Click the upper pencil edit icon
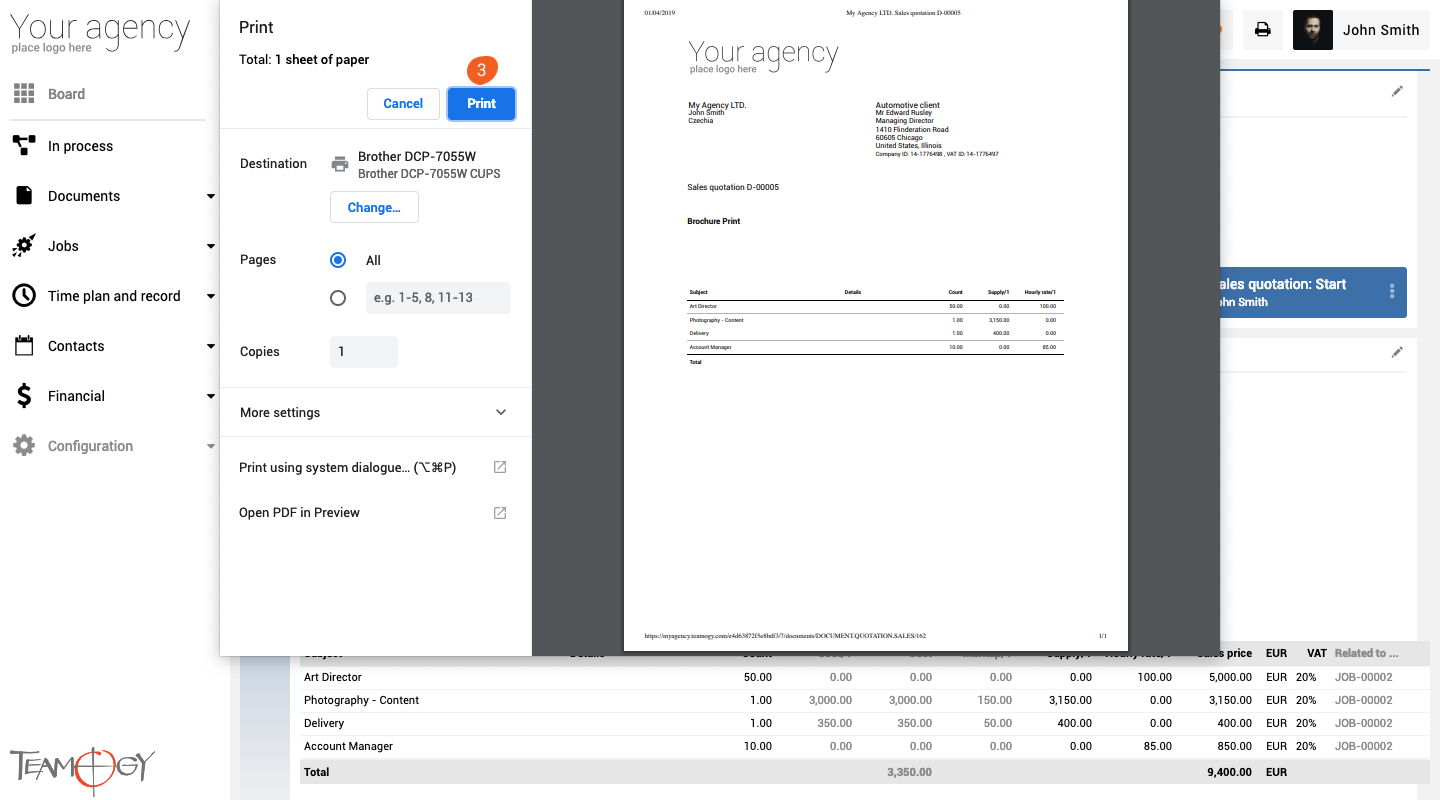Viewport: 1440px width, 800px height. click(1397, 91)
